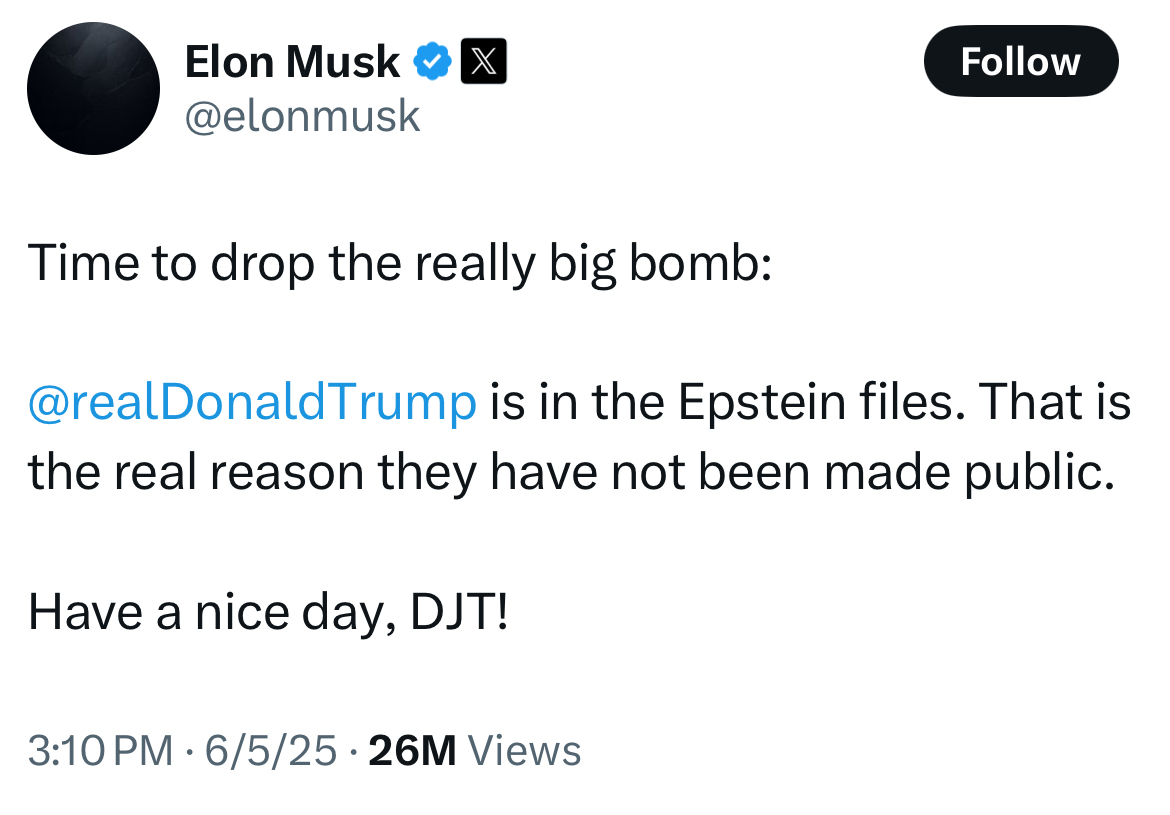Screen dimensions: 1170x815
Task: Click the @elonmusk handle
Action: (x=302, y=117)
